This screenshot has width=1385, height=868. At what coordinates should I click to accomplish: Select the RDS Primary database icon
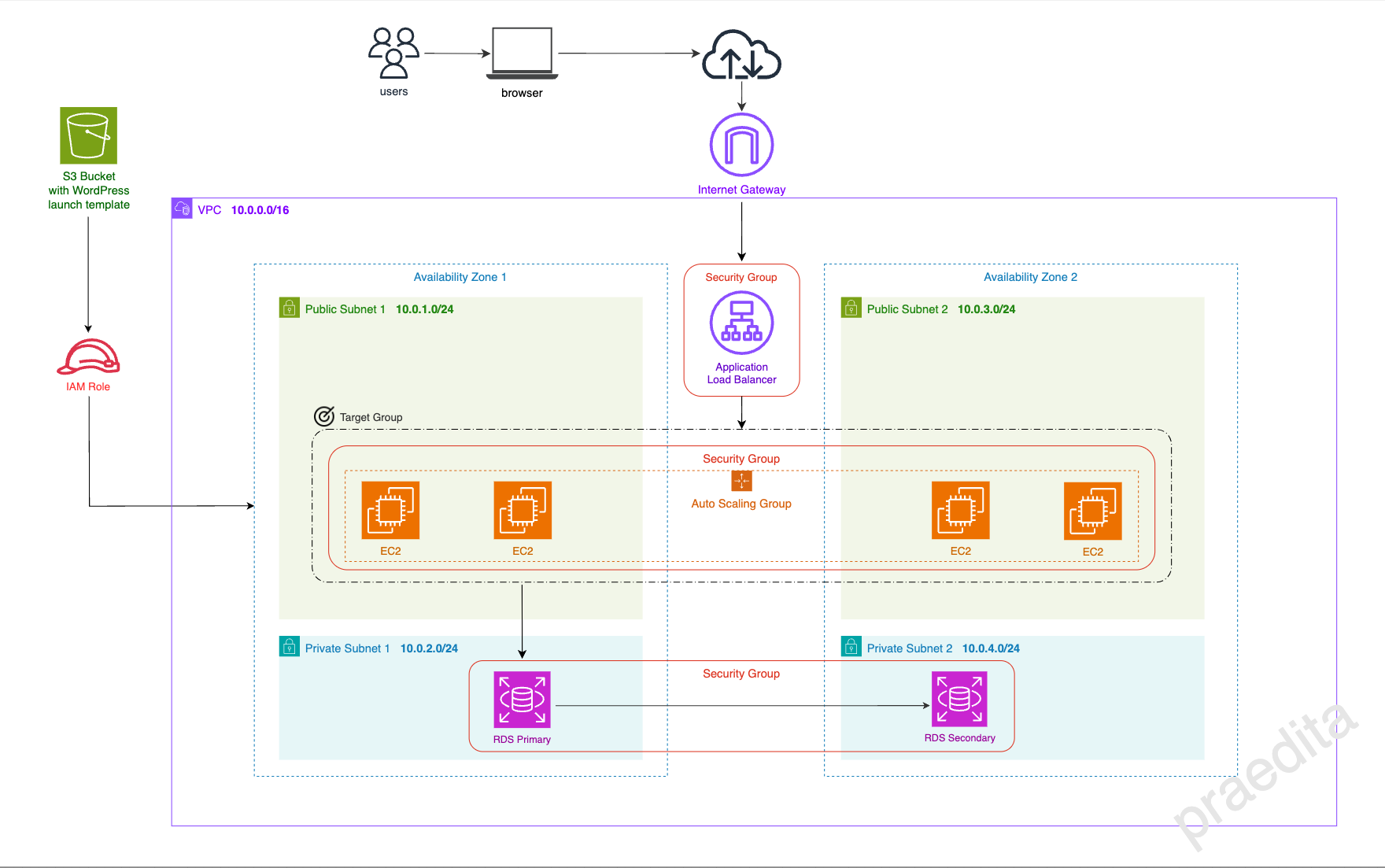pos(522,700)
